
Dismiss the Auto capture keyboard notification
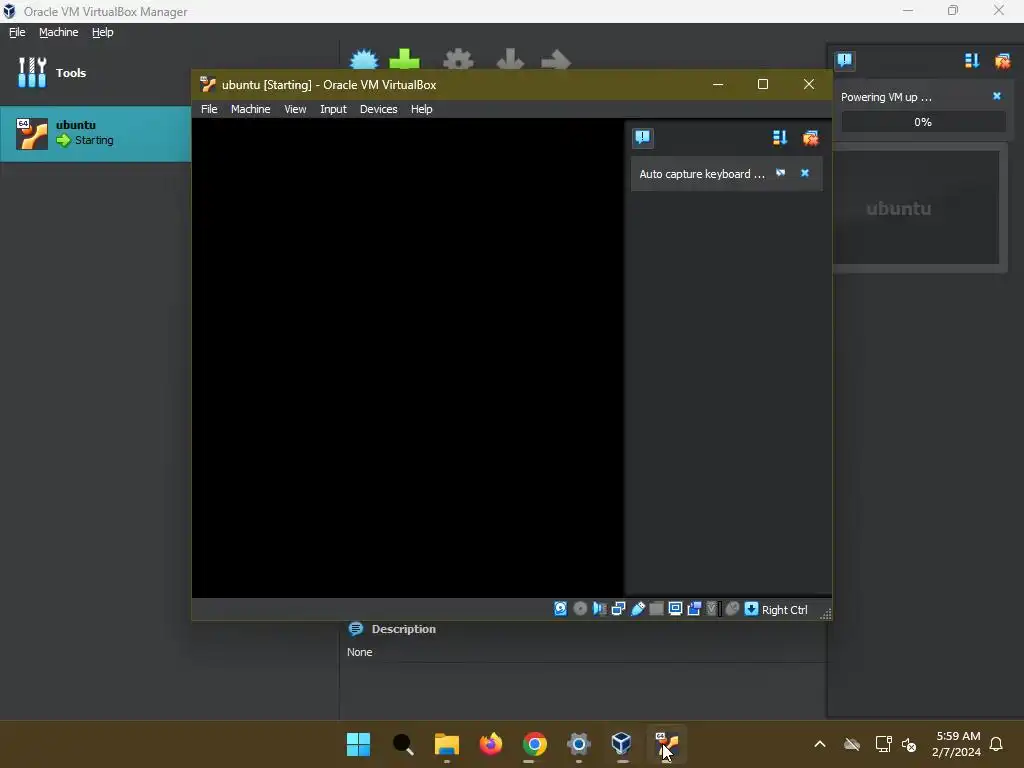click(x=805, y=173)
